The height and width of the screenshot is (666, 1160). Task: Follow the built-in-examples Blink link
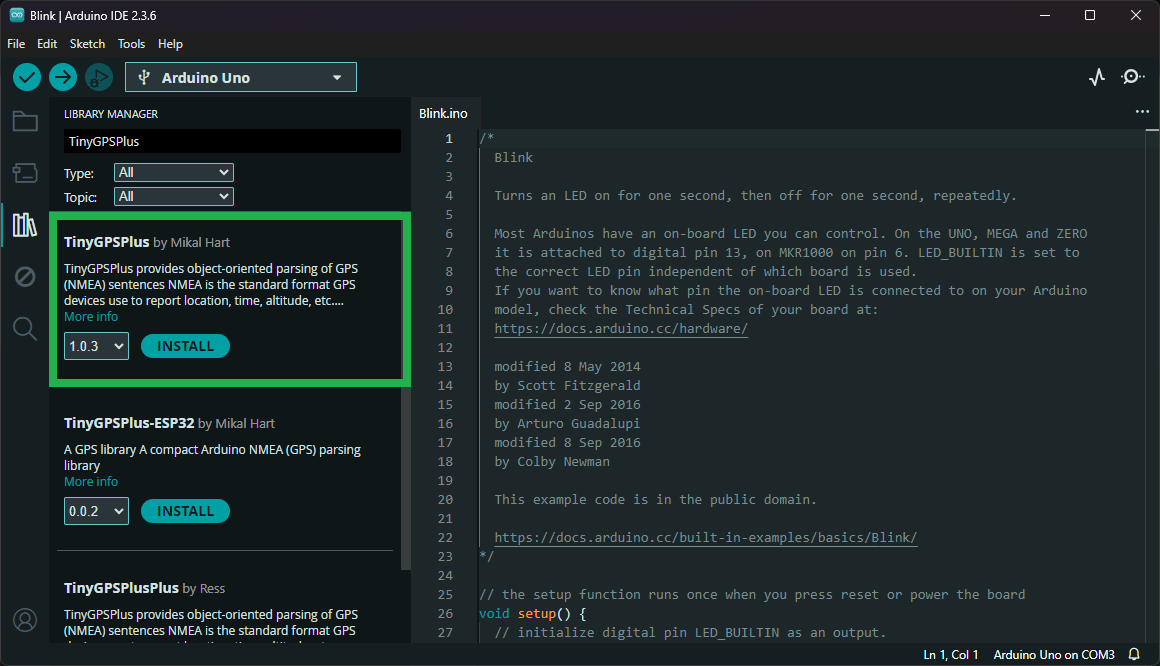[x=706, y=537]
